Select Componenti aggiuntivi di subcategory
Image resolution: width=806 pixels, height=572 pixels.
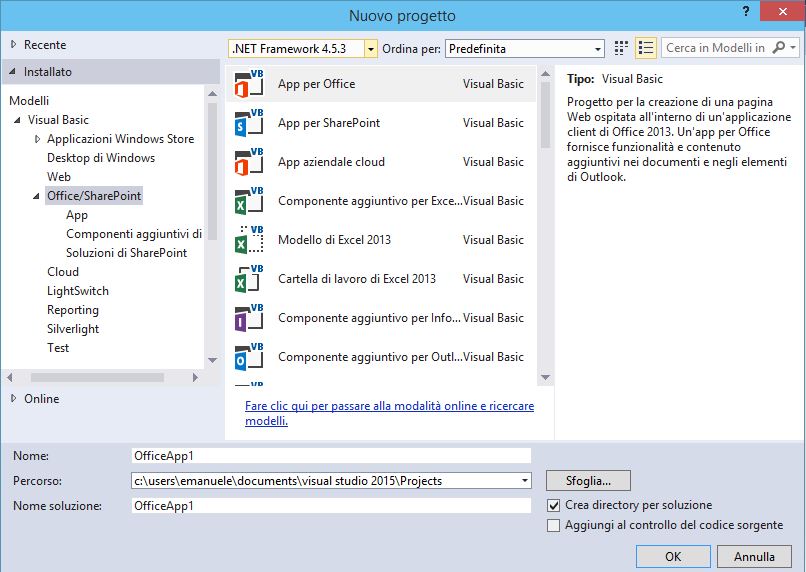click(134, 234)
